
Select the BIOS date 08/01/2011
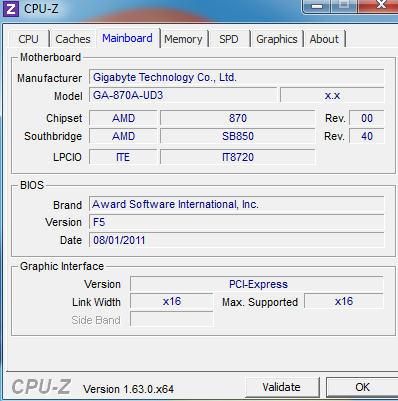[237, 240]
